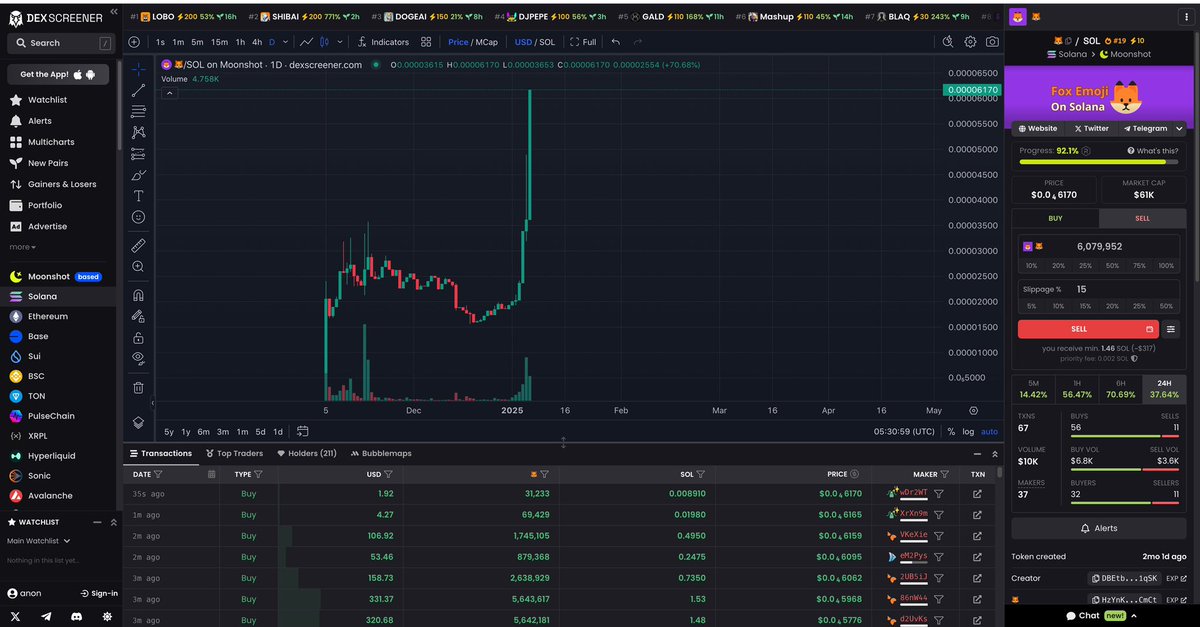Image resolution: width=1200 pixels, height=627 pixels.
Task: Filter transactions by TYPE column
Action: click(258, 474)
